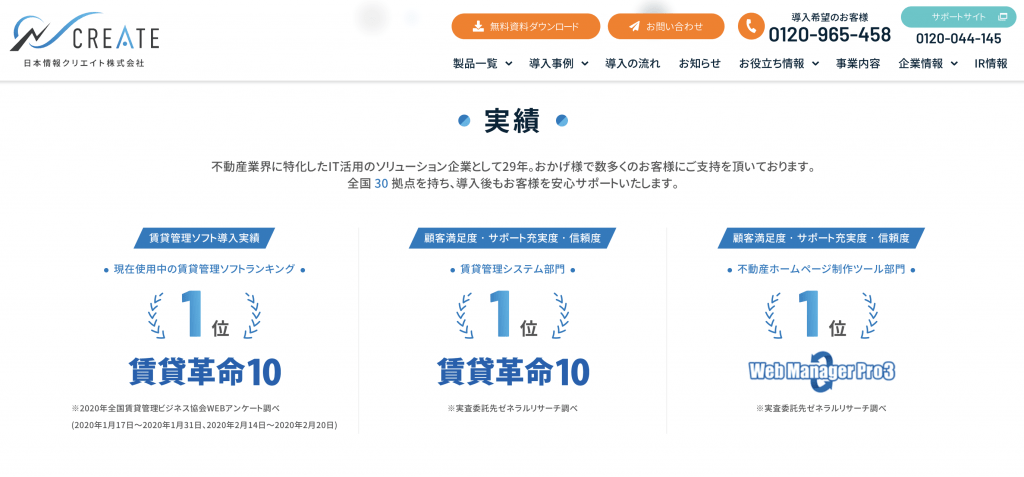
Task: Click the 不動産ホームページ制作ツール部門 subtitle
Action: pos(821,269)
